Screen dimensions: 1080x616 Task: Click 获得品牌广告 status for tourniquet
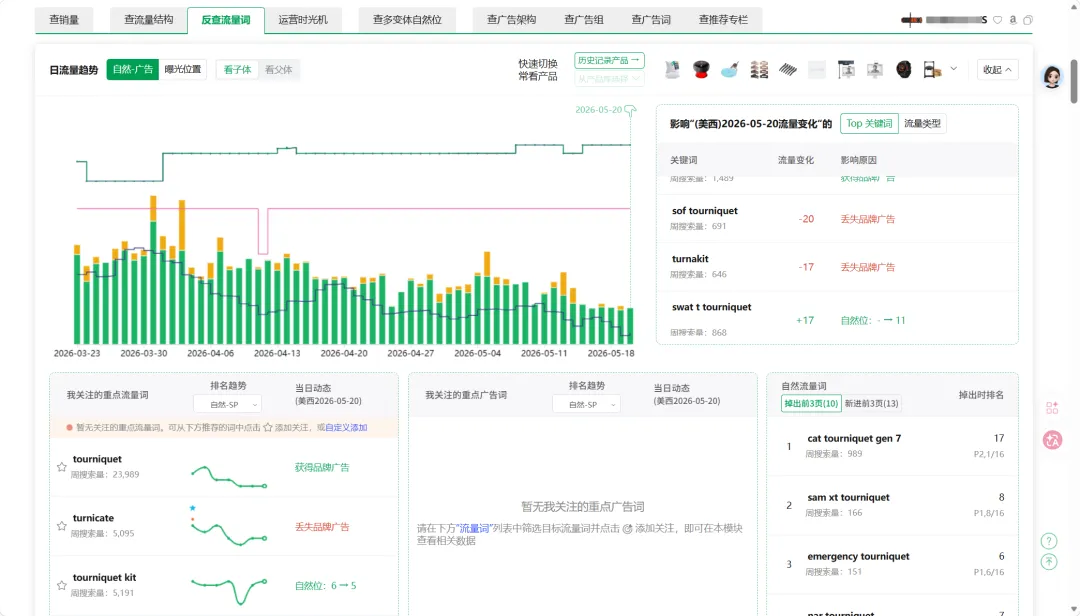[x=322, y=467]
